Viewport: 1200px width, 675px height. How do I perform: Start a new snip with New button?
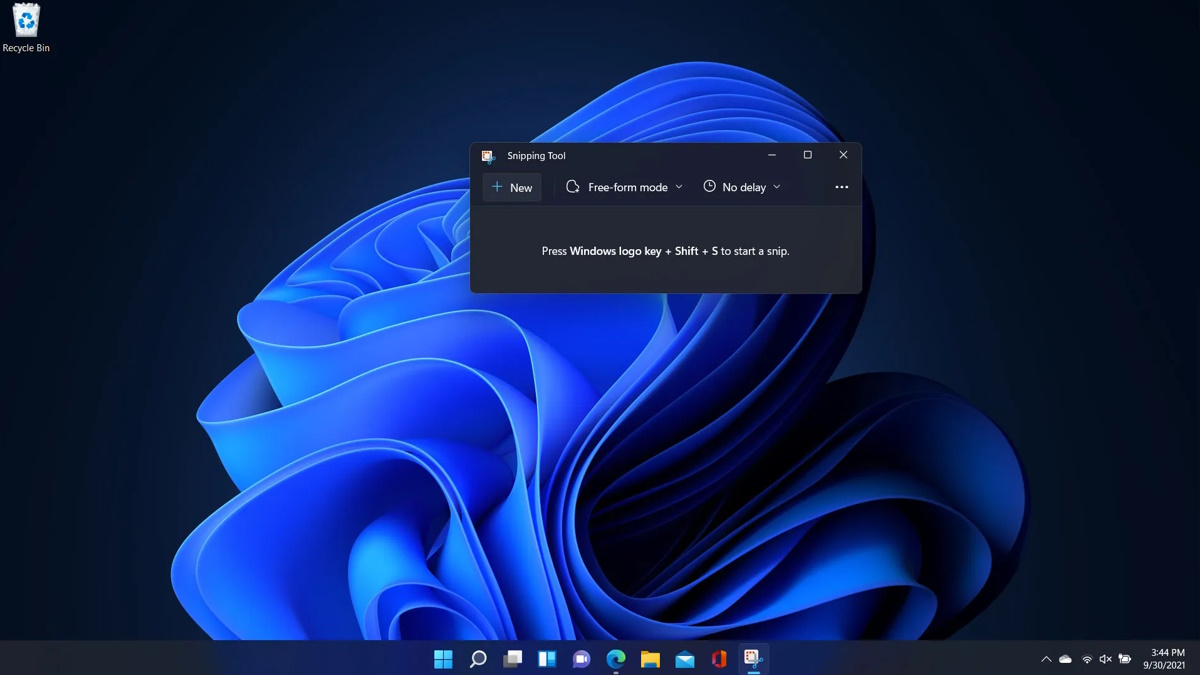[x=512, y=187]
